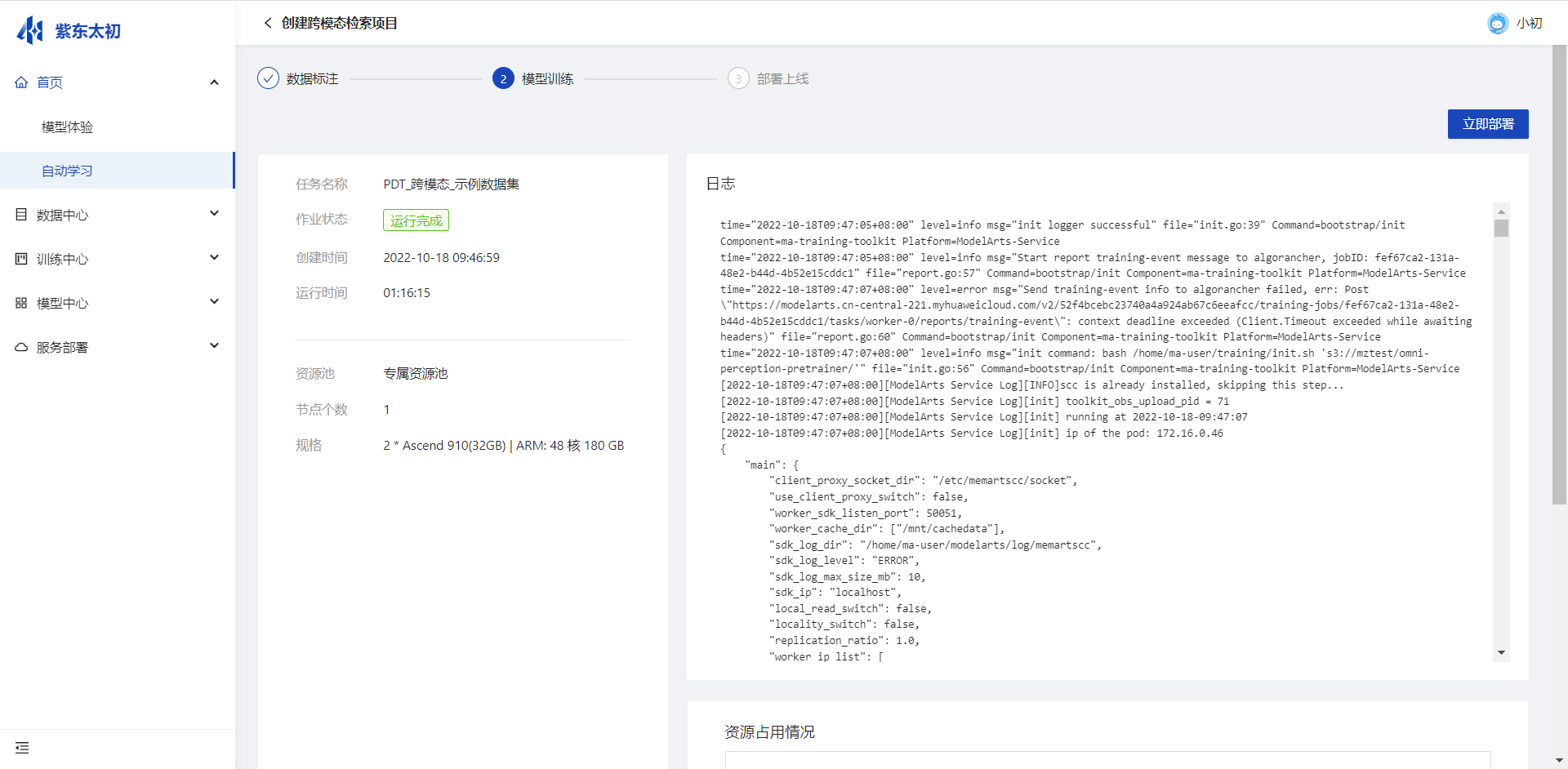Collapse the 首页 menu chevron

[214, 82]
